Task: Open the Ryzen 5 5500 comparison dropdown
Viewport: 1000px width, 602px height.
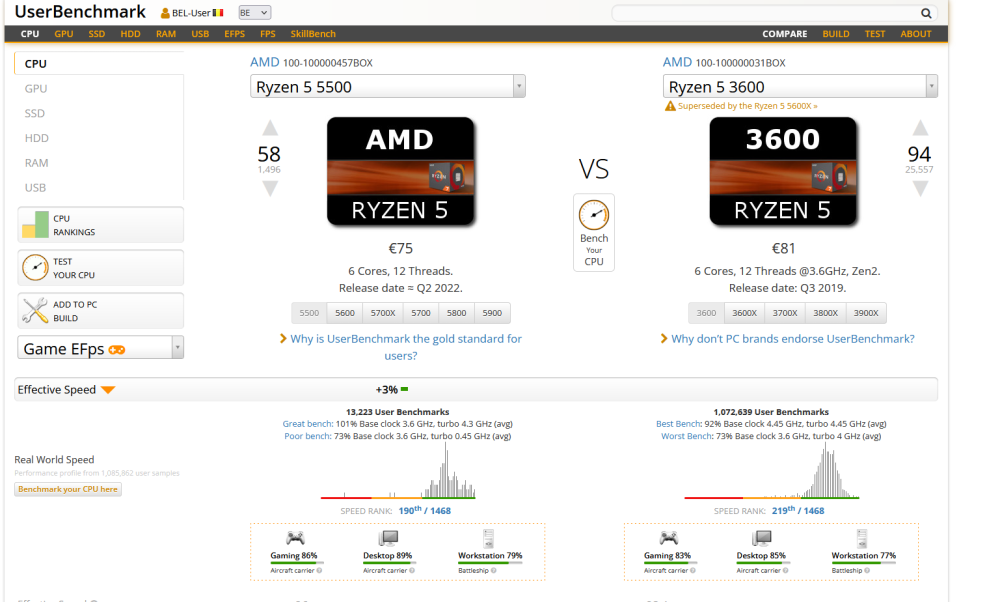Action: click(x=518, y=86)
